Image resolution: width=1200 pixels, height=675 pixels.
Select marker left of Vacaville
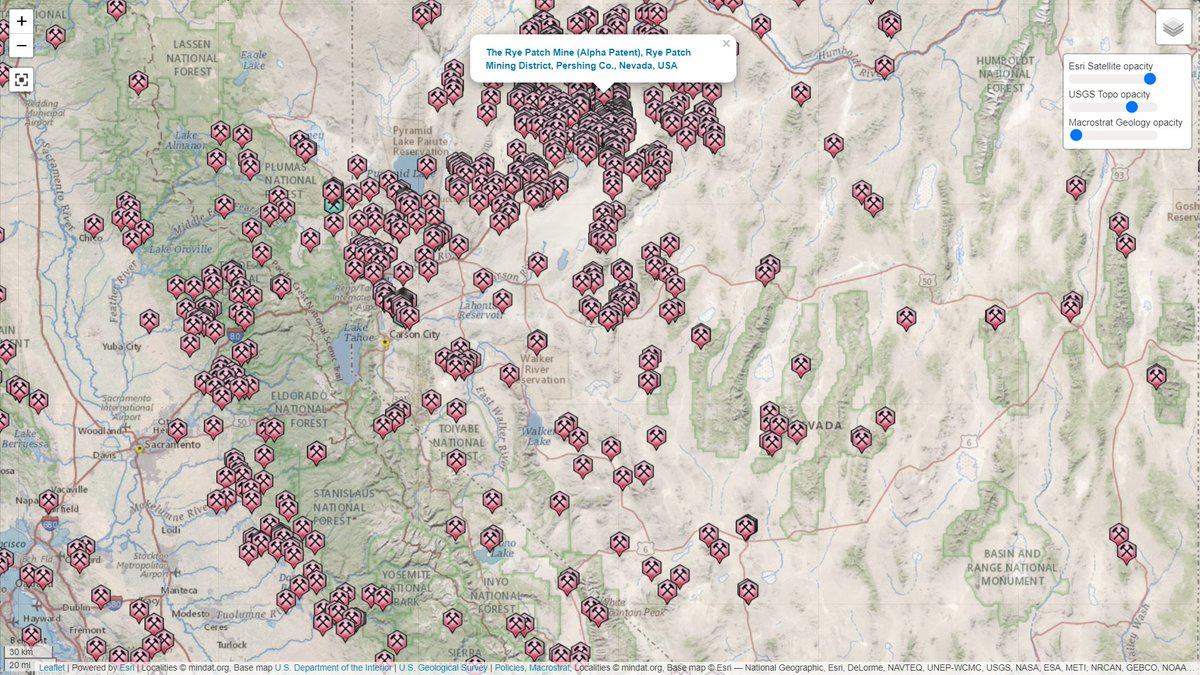(48, 501)
